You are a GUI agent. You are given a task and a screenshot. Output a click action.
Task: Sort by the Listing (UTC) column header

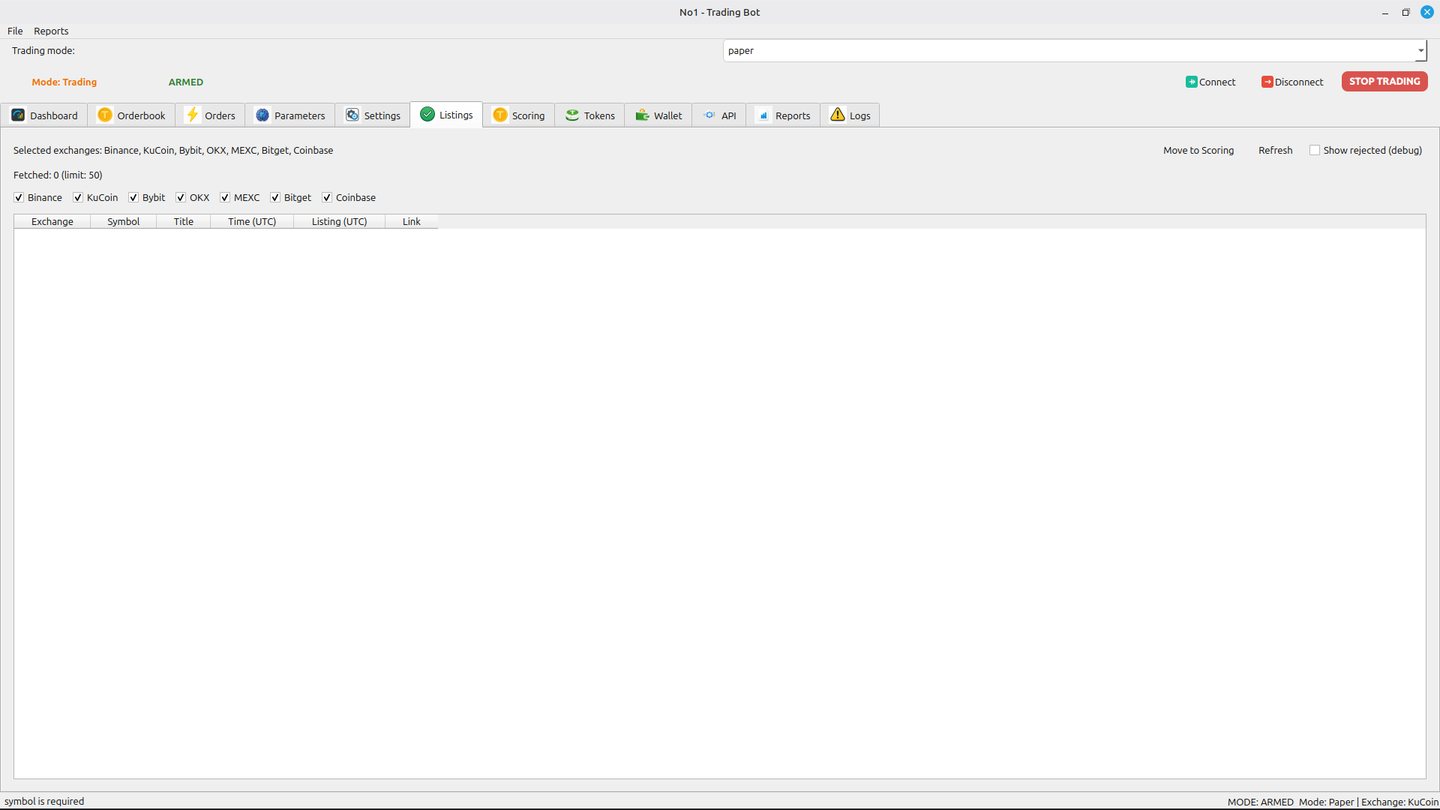coord(339,221)
